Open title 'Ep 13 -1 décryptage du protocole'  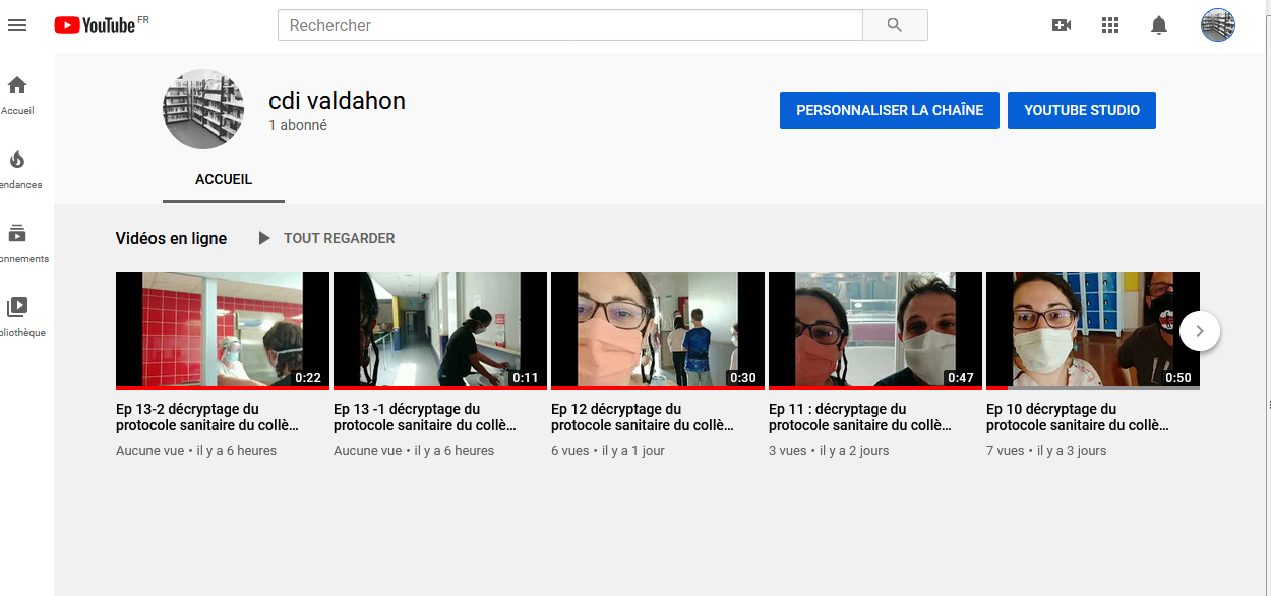pyautogui.click(x=425, y=417)
